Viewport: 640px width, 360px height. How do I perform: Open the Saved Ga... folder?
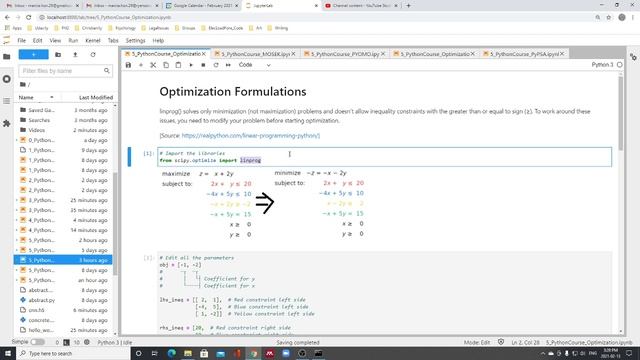coord(63,110)
